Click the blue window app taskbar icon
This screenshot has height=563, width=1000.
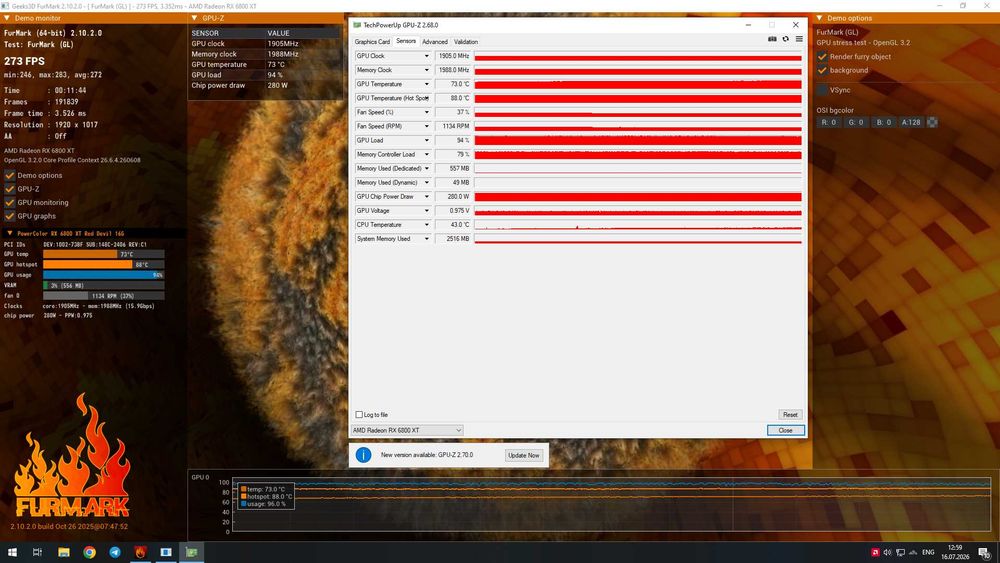pos(166,552)
